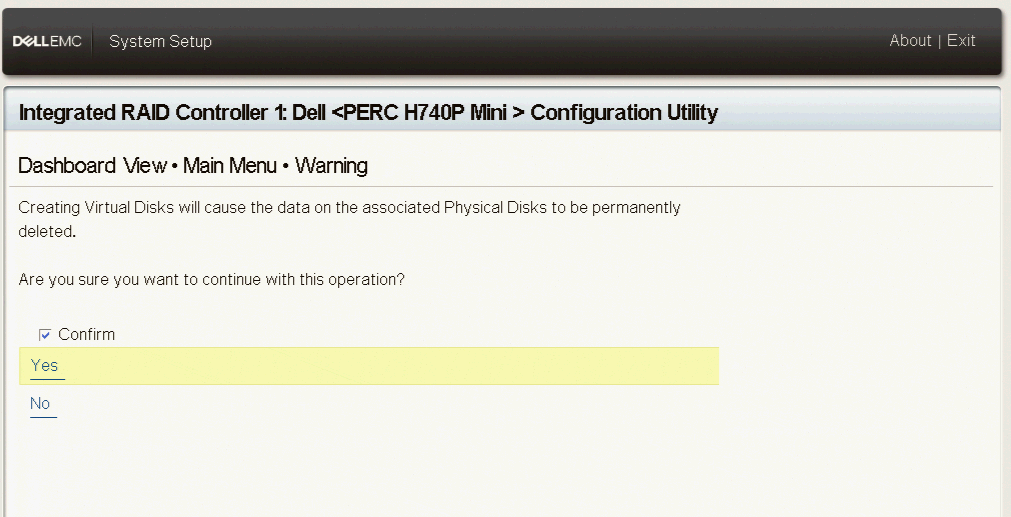Go to Dashboard View in the breadcrumb
The height and width of the screenshot is (517, 1011).
(92, 165)
